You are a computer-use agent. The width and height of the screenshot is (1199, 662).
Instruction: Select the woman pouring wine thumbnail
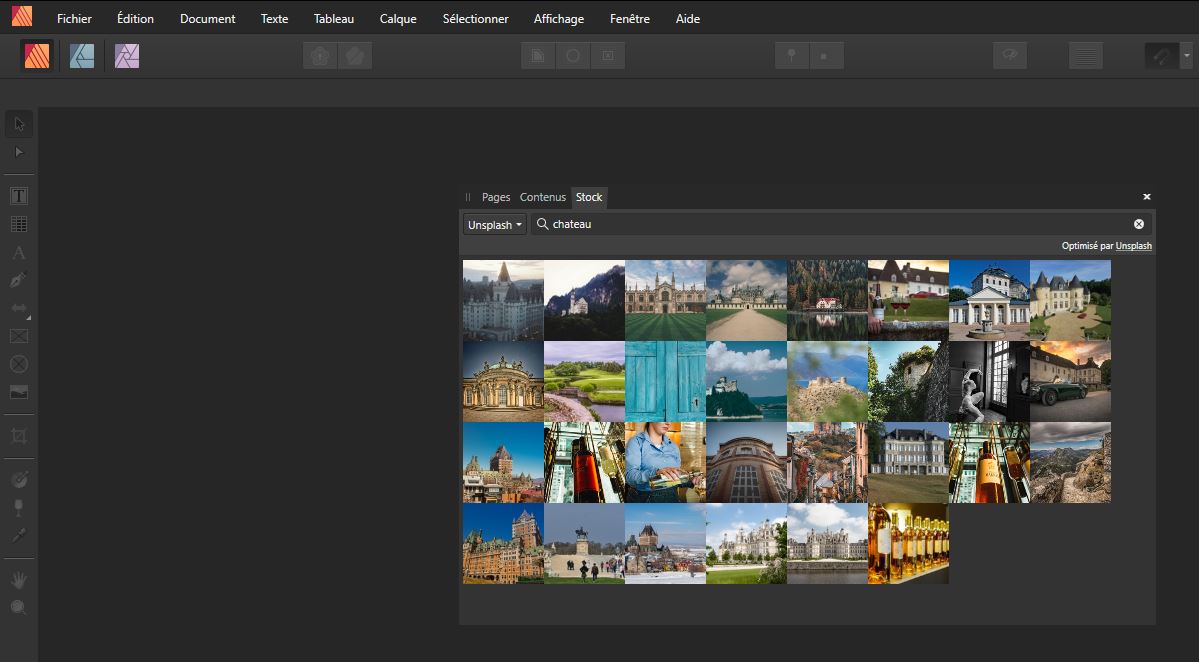[x=665, y=462]
